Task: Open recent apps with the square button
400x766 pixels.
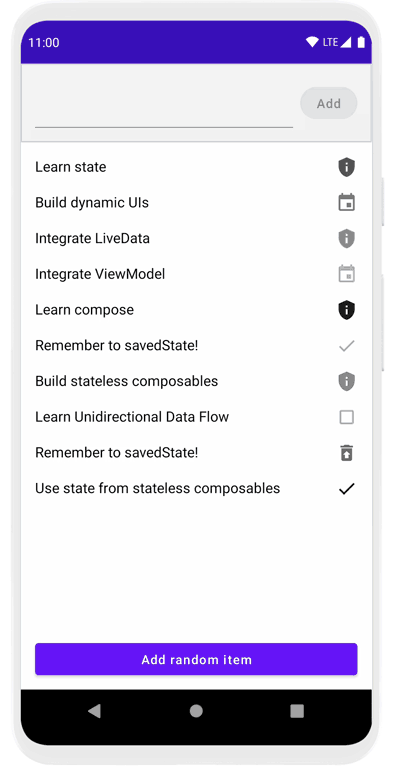Action: coord(297,711)
